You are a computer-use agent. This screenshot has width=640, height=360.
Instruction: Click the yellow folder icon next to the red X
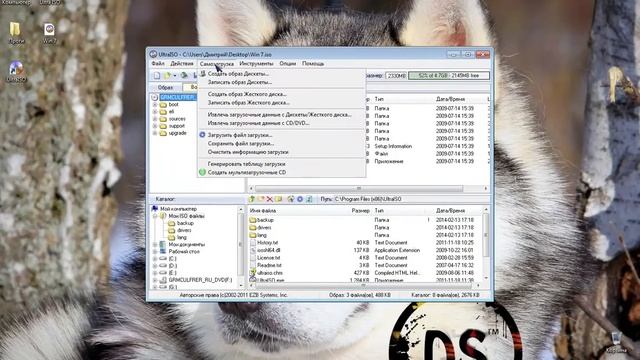click(279, 199)
